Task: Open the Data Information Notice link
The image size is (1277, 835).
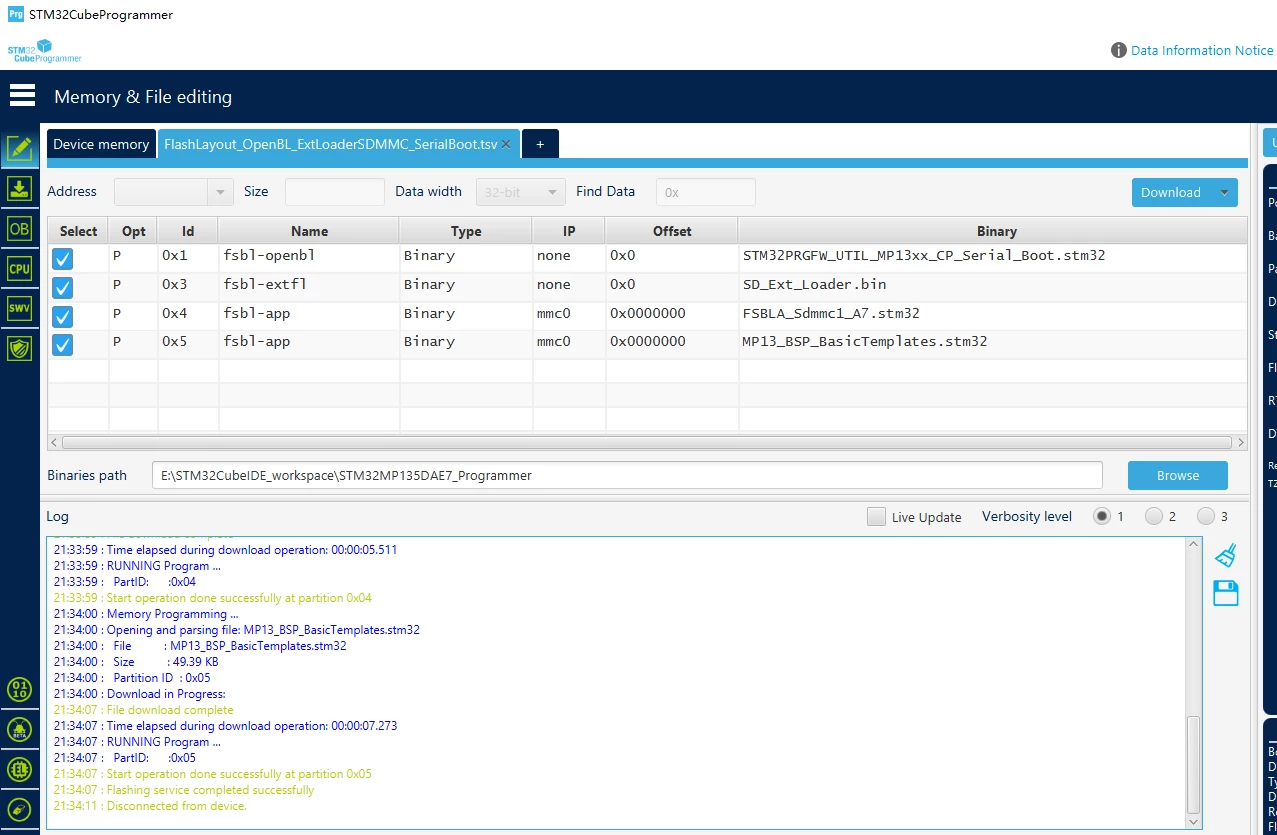Action: [x=1202, y=50]
